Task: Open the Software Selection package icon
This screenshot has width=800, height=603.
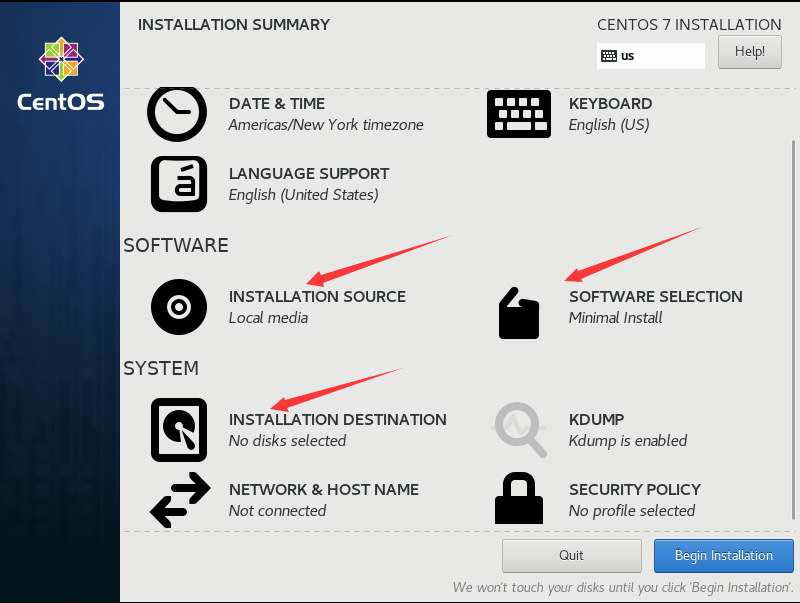Action: tap(519, 313)
